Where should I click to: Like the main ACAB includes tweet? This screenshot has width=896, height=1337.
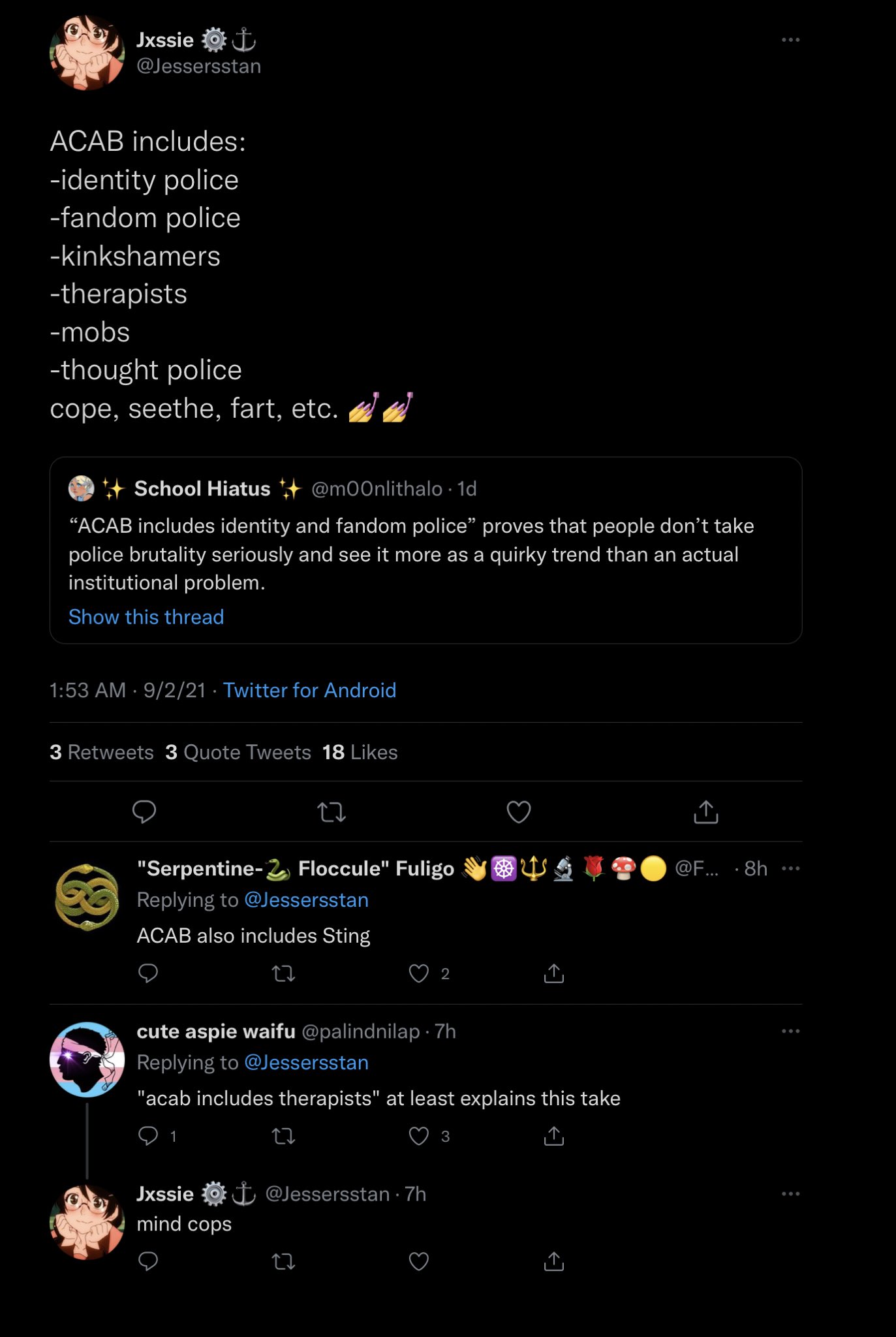519,812
